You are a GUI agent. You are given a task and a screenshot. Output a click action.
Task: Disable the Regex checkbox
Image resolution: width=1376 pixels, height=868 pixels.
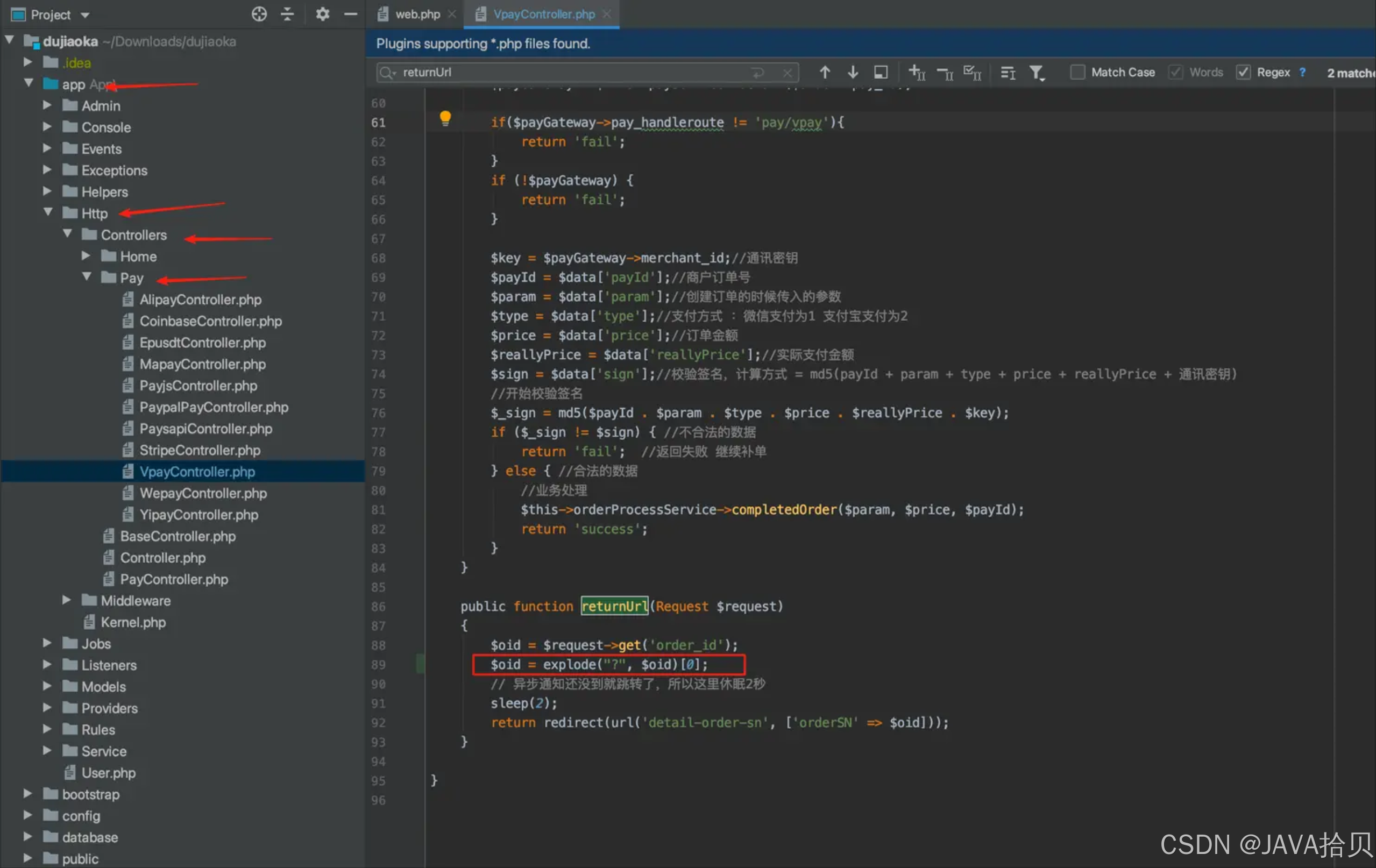1243,72
